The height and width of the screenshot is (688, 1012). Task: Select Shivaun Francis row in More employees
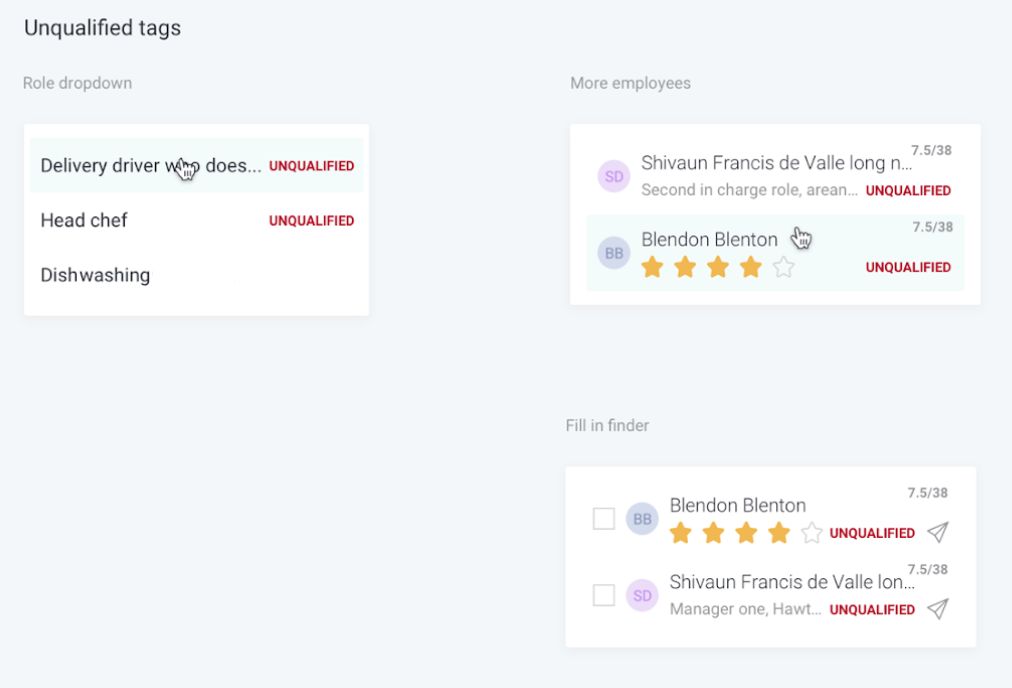tap(775, 176)
